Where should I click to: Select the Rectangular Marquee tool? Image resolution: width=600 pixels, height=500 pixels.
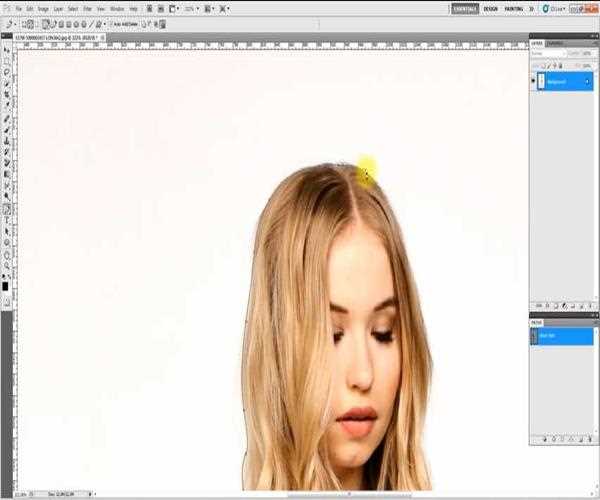7,61
